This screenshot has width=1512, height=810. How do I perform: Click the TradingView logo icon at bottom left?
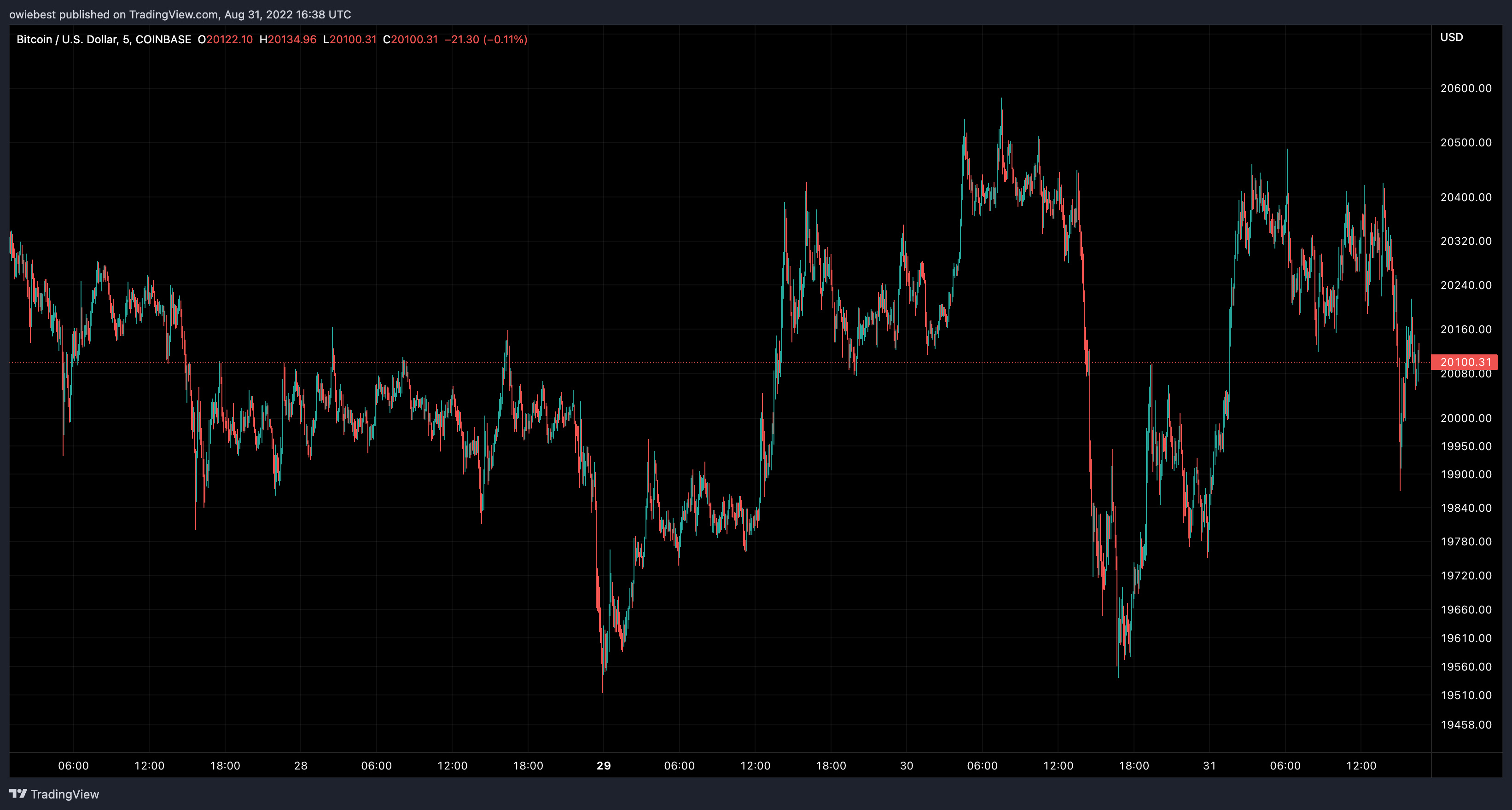[x=18, y=793]
